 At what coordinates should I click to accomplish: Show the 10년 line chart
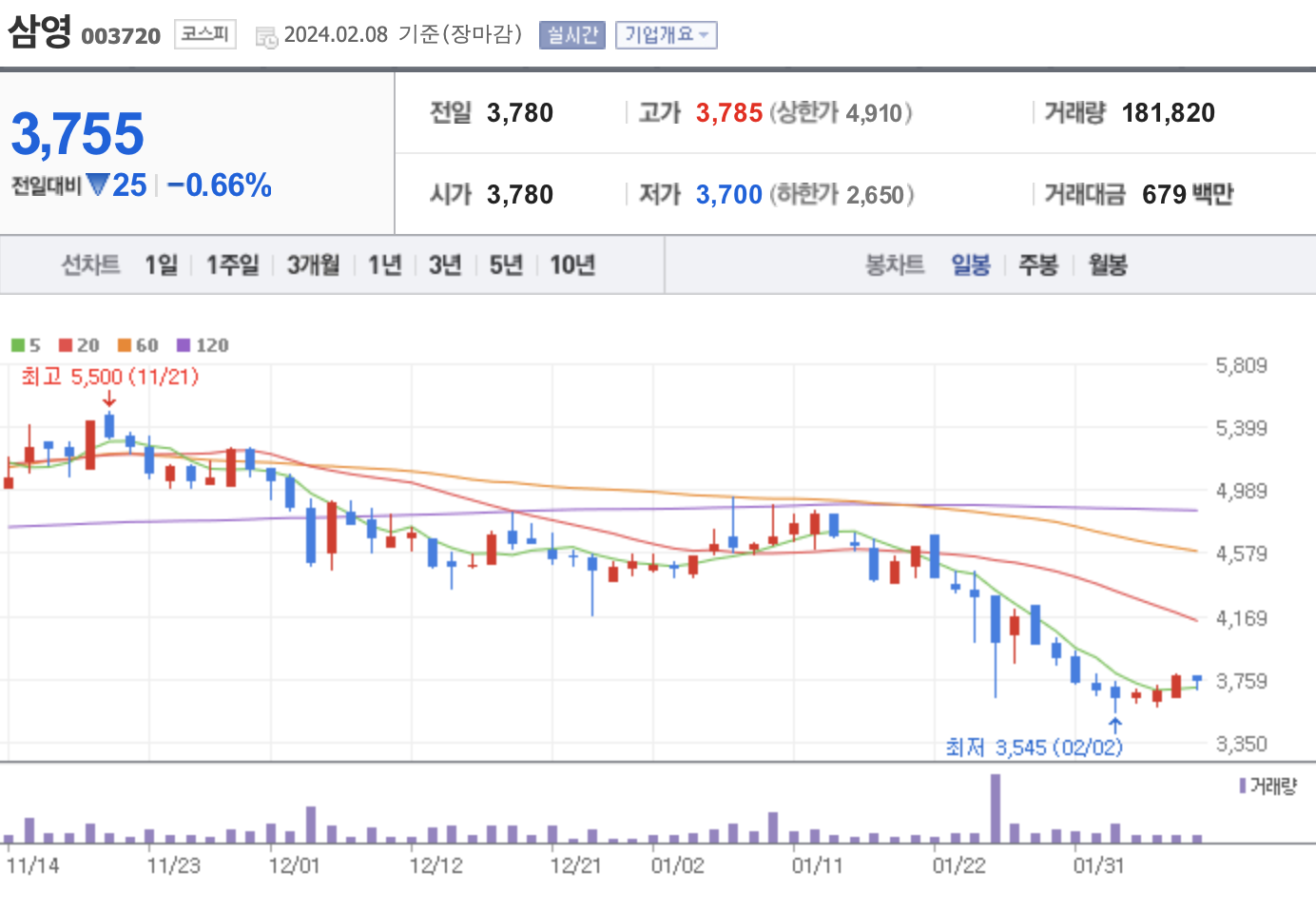pyautogui.click(x=572, y=264)
